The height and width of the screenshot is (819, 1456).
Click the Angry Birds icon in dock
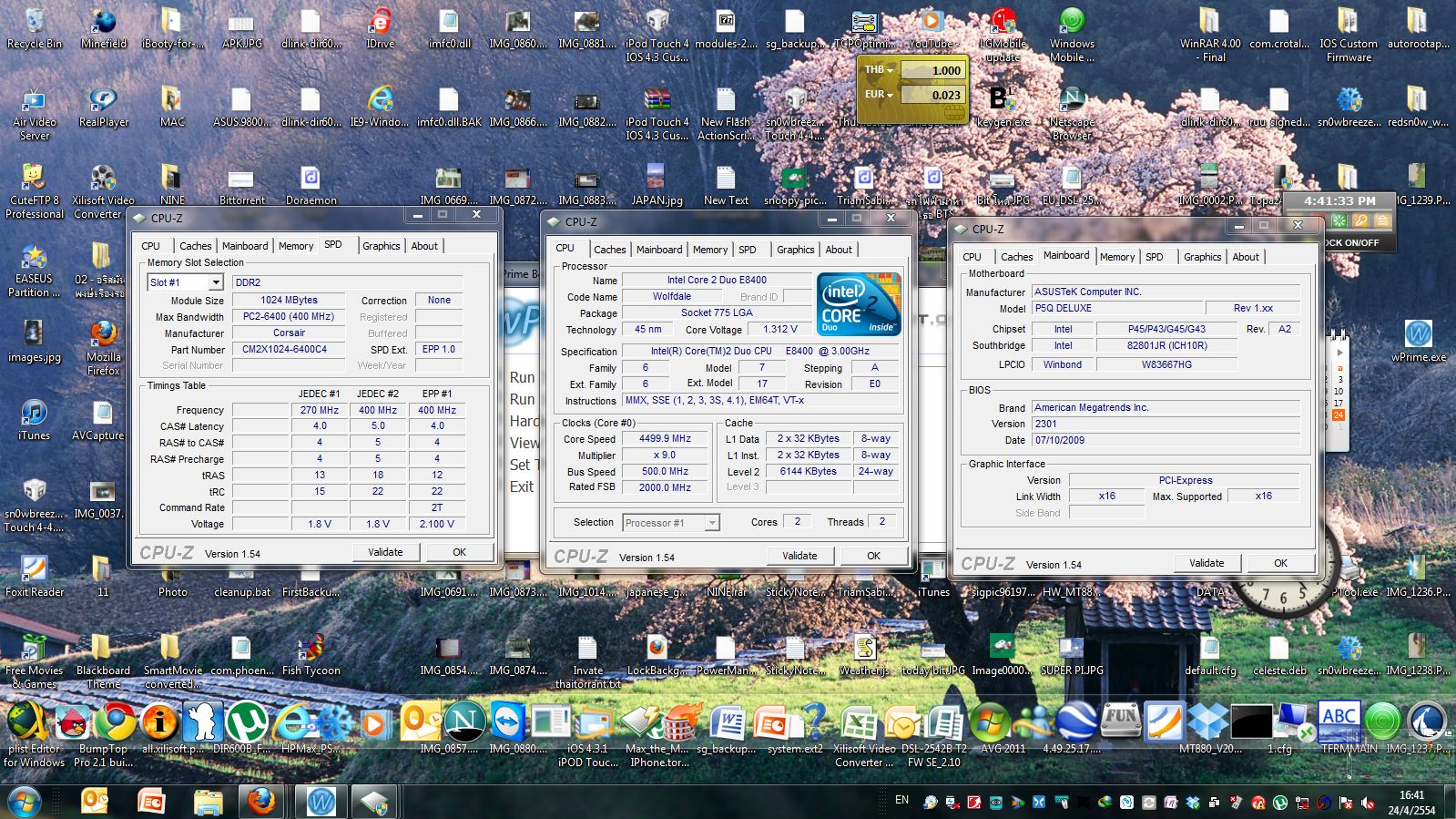73,722
